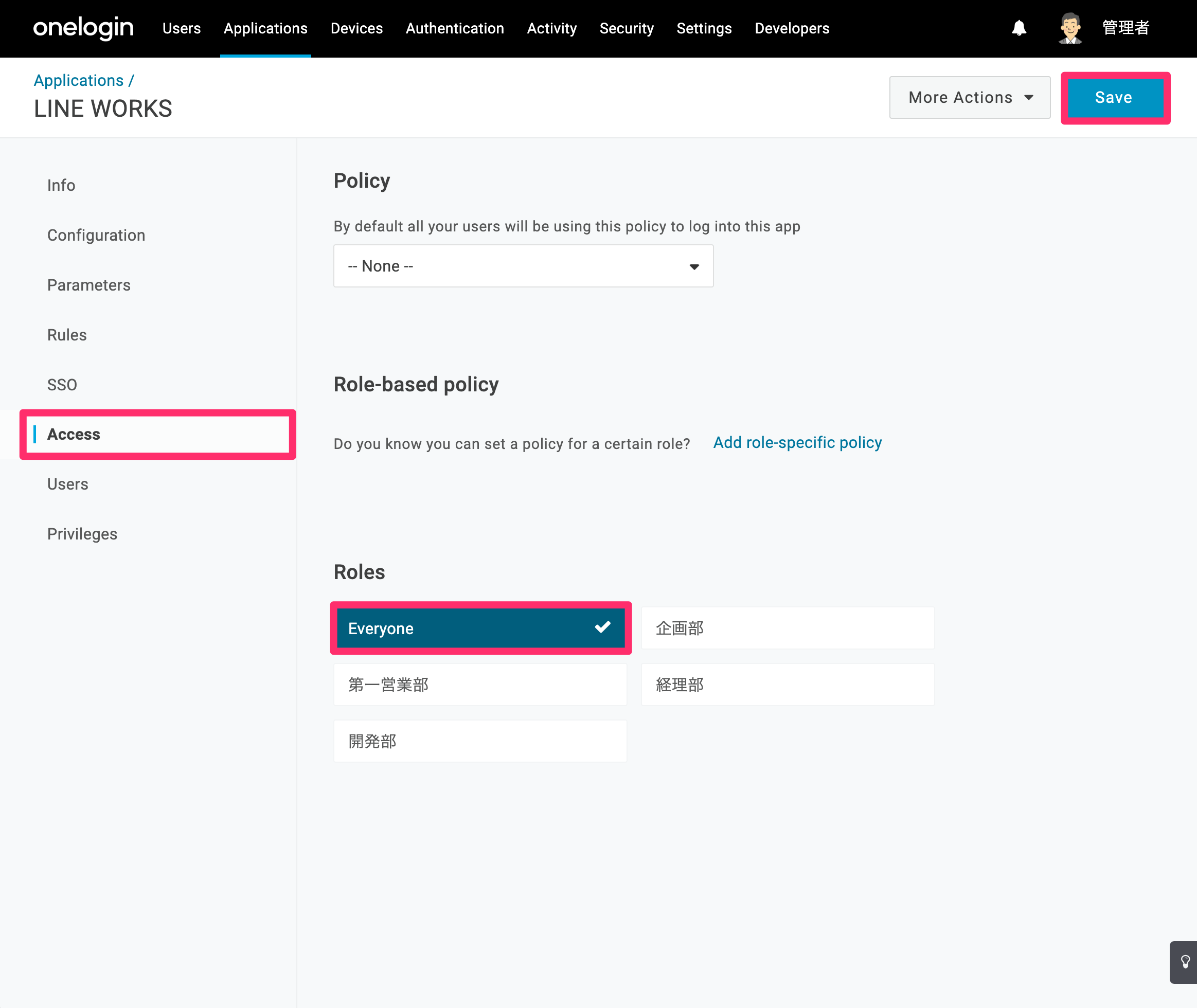Click the Roles section heading
Viewport: 1197px width, 1008px height.
pos(360,572)
